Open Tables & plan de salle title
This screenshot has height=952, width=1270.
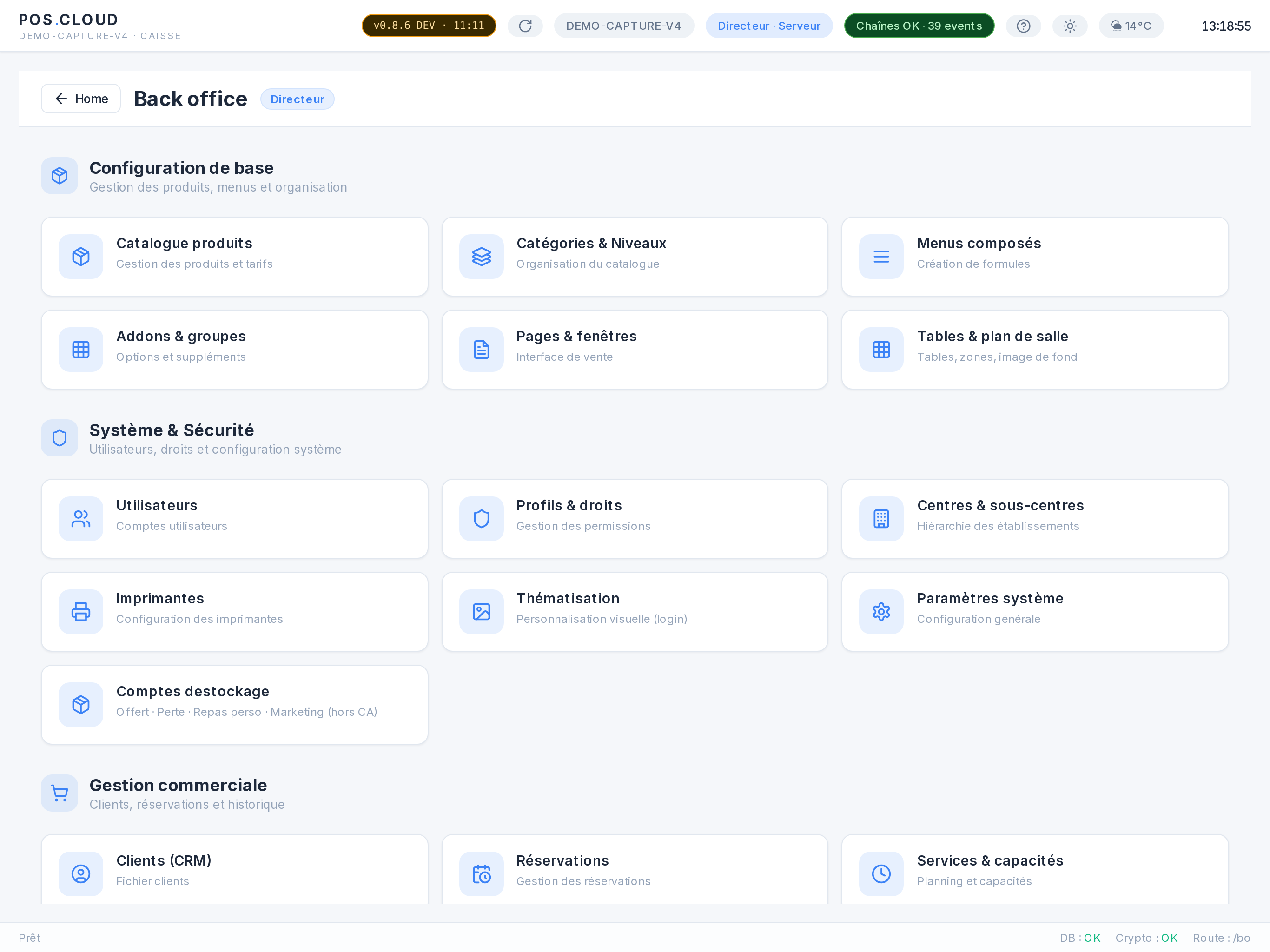click(x=992, y=337)
